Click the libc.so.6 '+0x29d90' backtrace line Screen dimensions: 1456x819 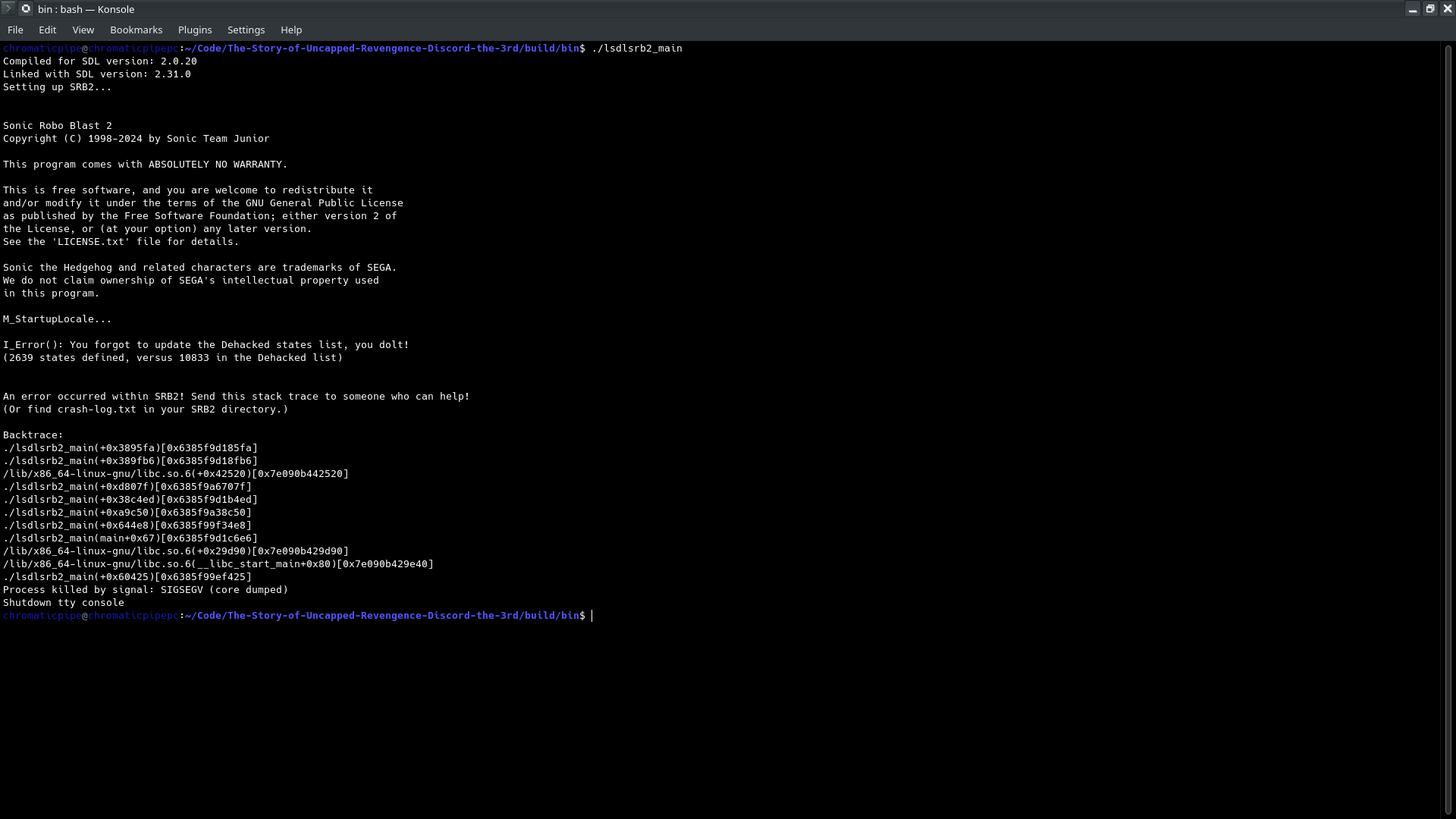pyautogui.click(x=176, y=551)
